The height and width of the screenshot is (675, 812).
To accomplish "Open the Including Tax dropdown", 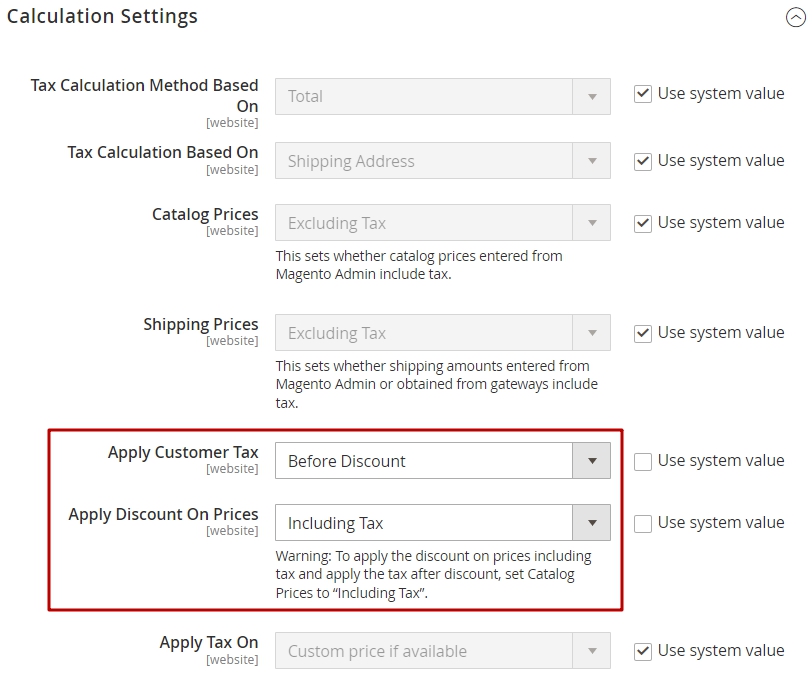I will tap(443, 523).
